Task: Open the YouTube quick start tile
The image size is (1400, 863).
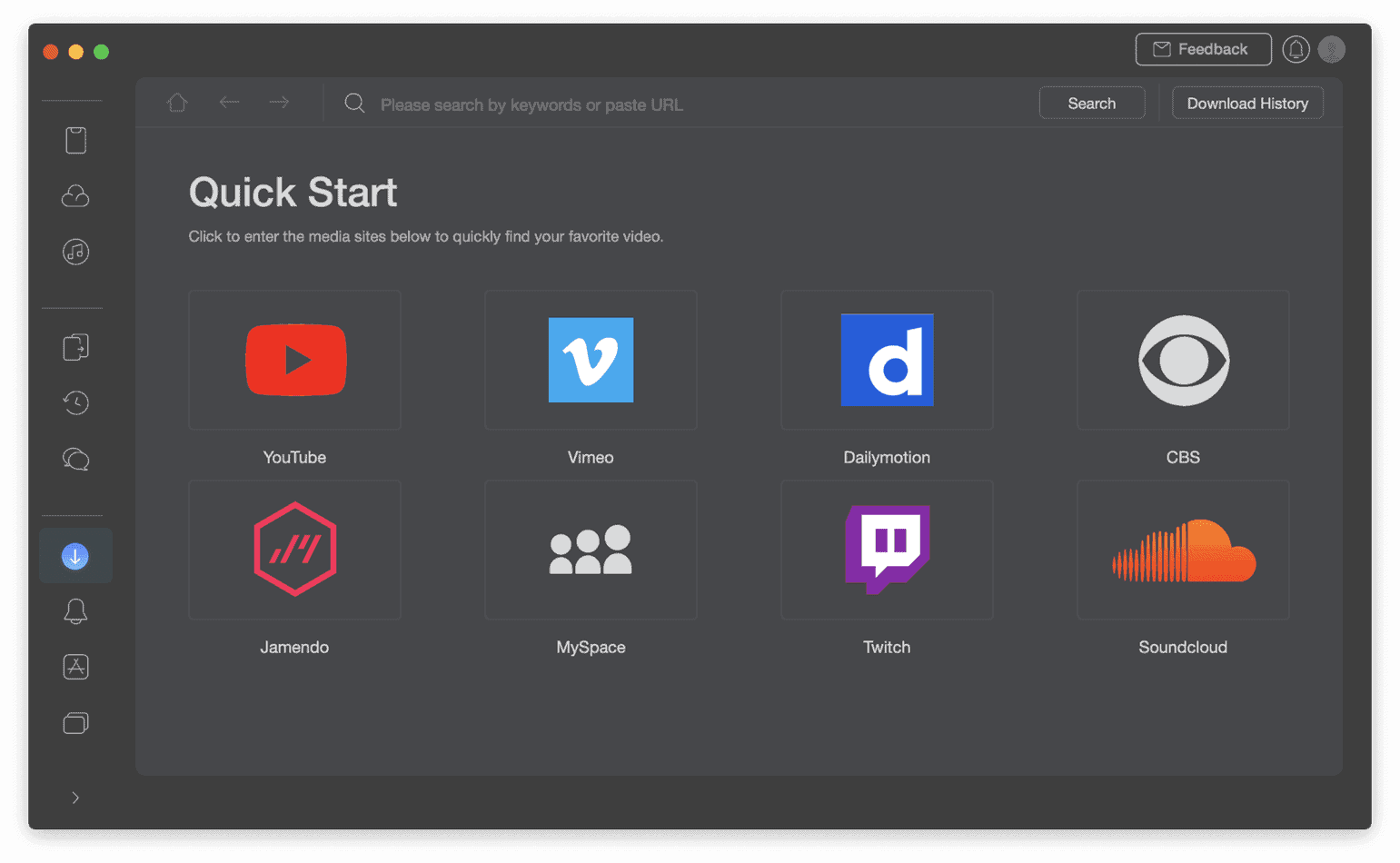Action: point(294,361)
